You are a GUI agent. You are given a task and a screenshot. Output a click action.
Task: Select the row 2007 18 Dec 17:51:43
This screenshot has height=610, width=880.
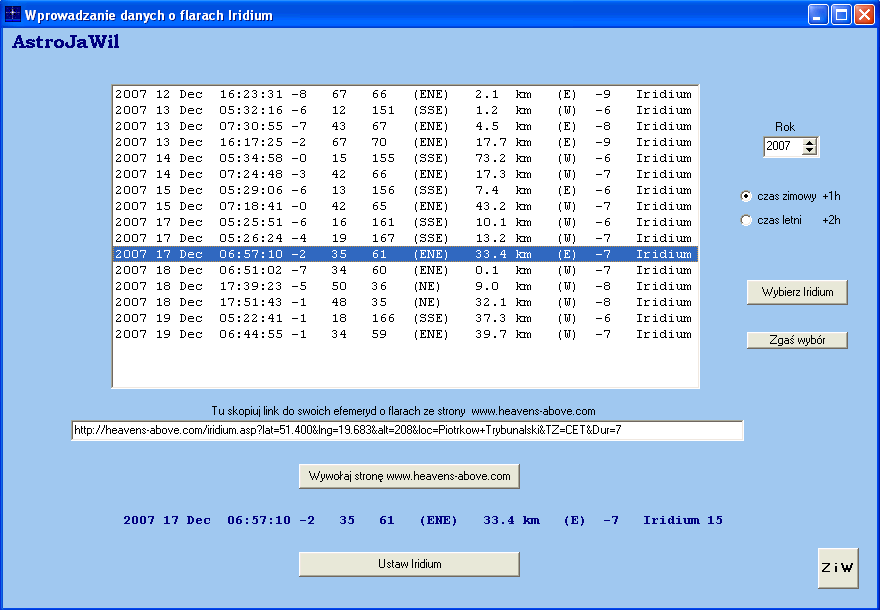coord(405,302)
